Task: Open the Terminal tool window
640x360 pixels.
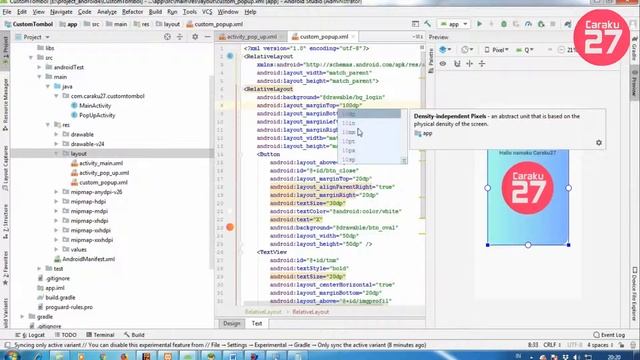Action: tap(100, 335)
